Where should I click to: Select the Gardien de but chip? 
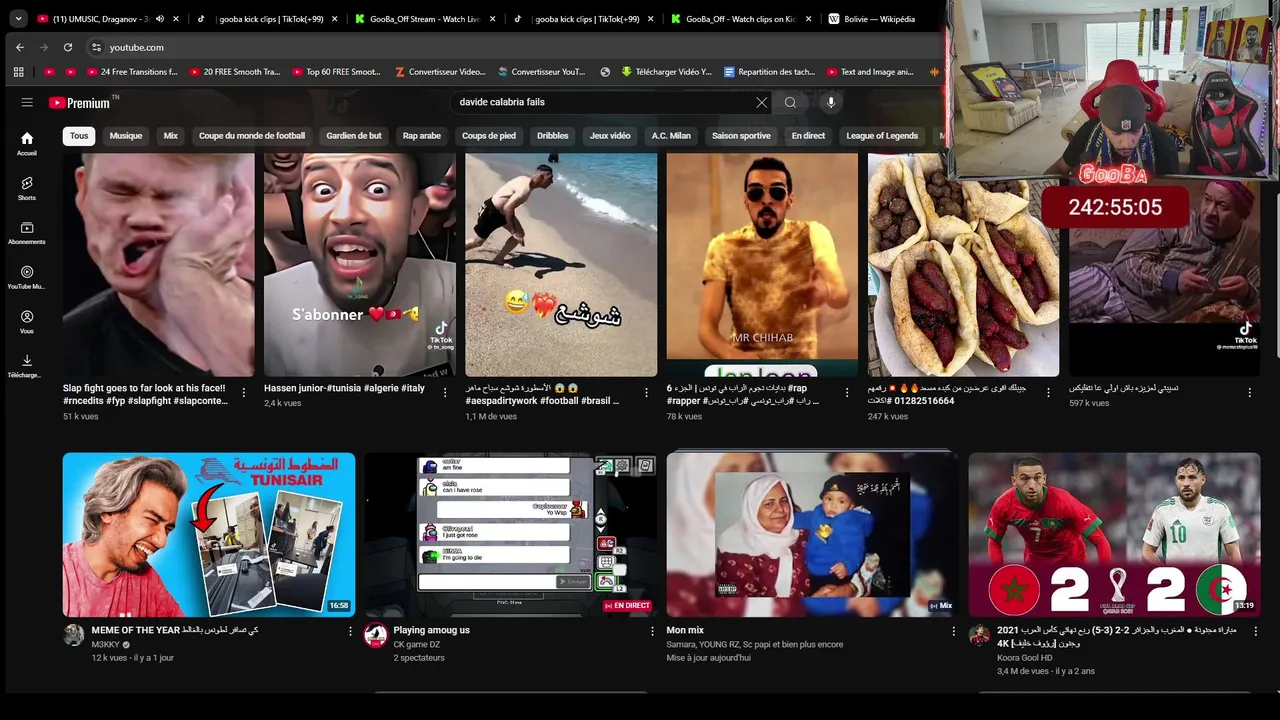pos(354,136)
